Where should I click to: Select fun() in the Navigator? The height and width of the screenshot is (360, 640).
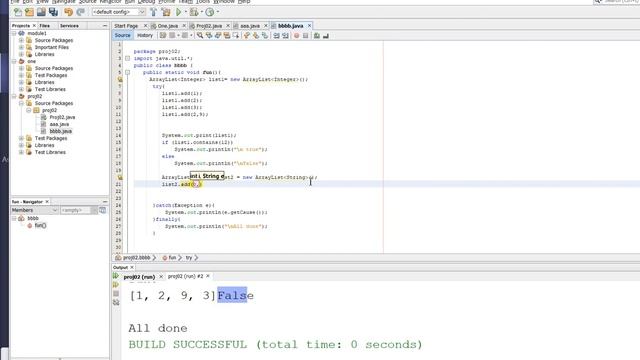pos(40,225)
